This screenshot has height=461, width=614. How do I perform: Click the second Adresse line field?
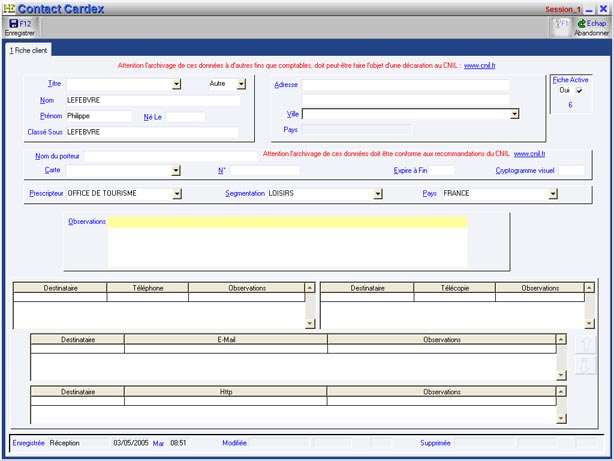tap(406, 99)
